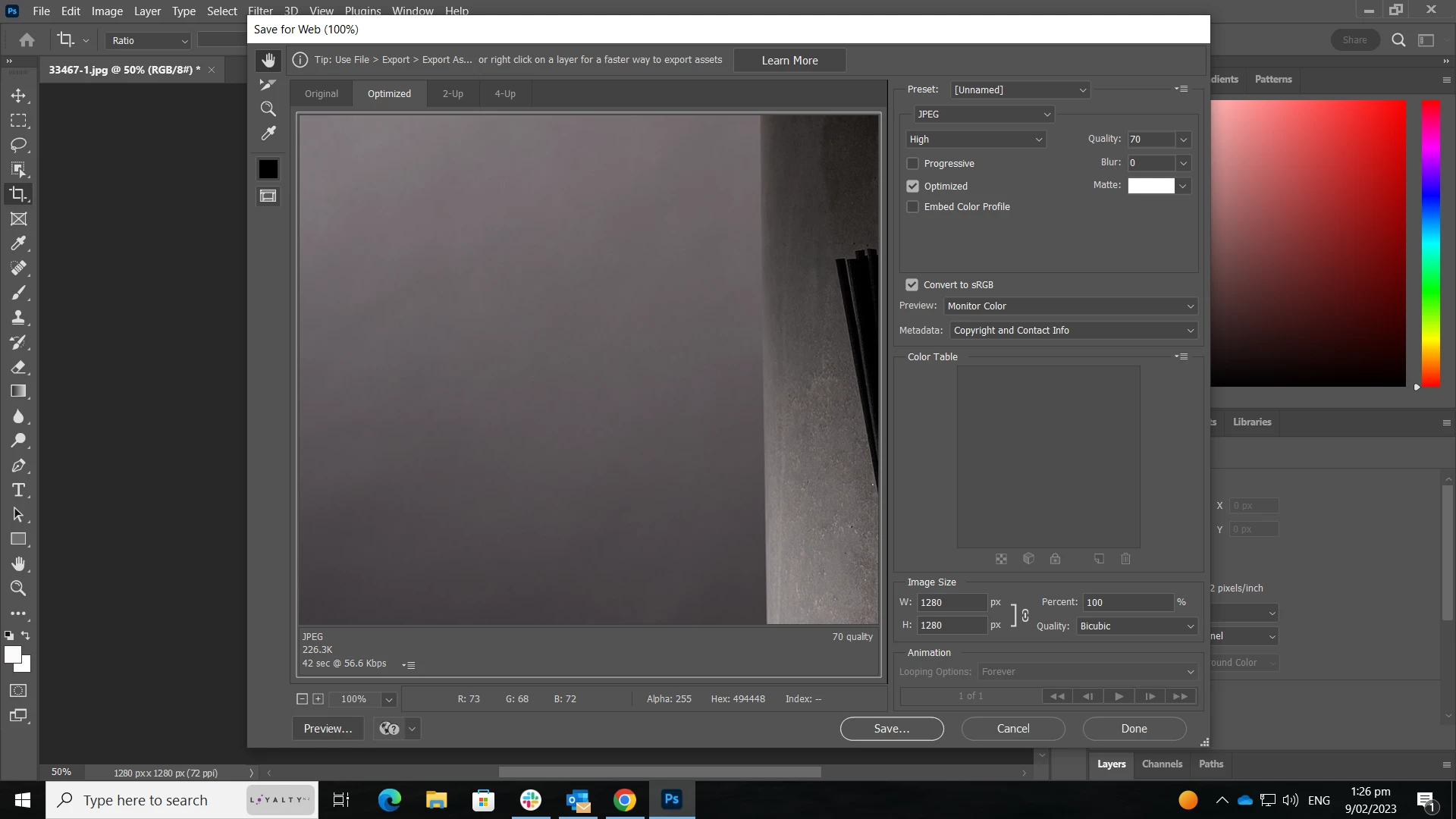The image size is (1456, 819).
Task: Switch to the Original view tab
Action: 322,94
